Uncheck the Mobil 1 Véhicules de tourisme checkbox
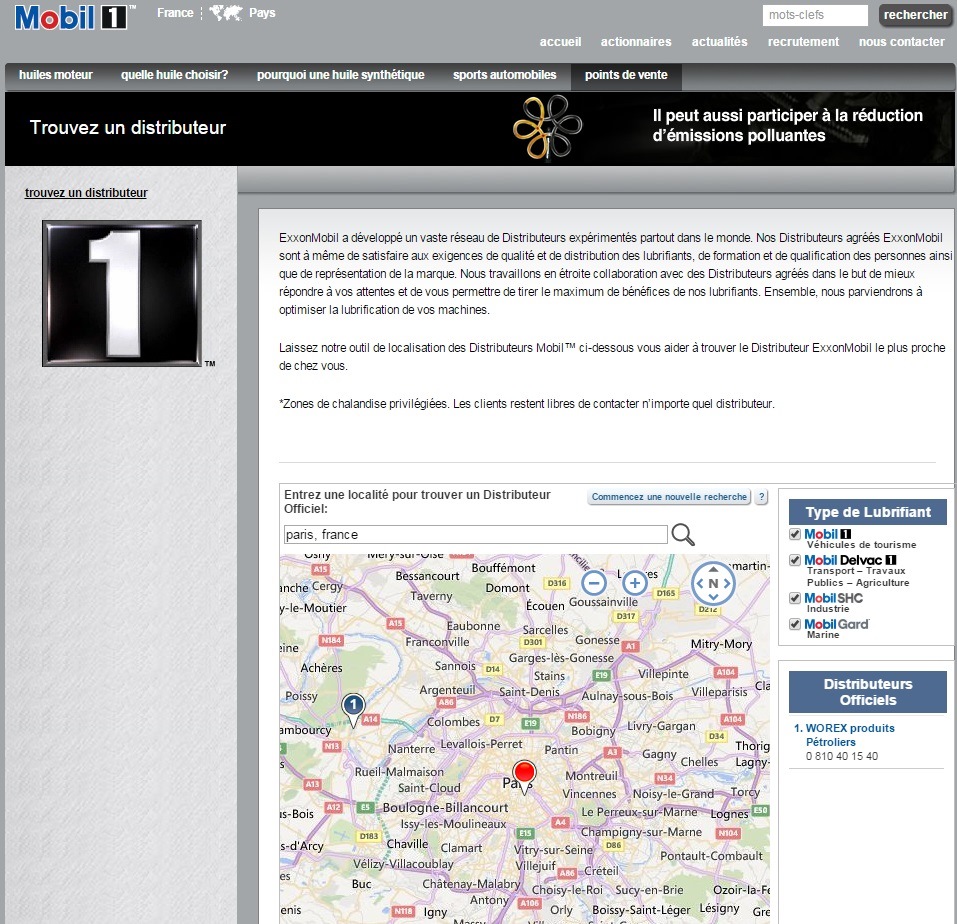 pos(795,534)
